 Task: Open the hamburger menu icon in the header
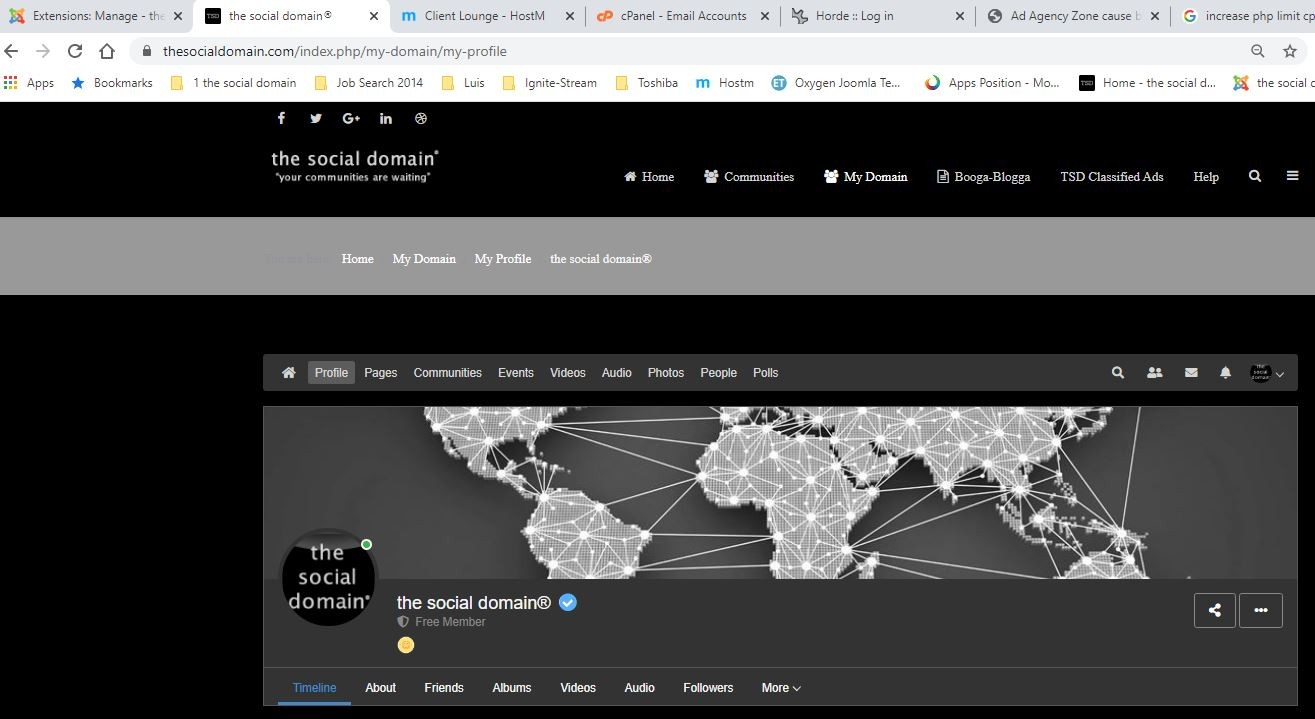tap(1292, 176)
